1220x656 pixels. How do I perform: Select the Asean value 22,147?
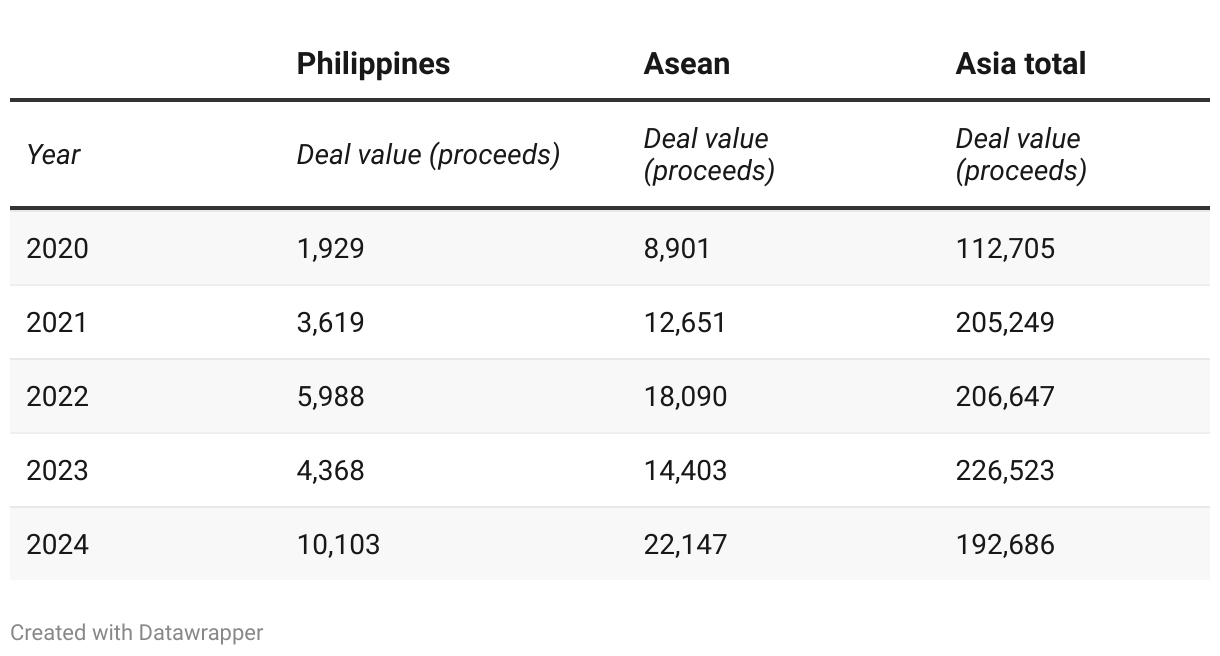pos(685,544)
